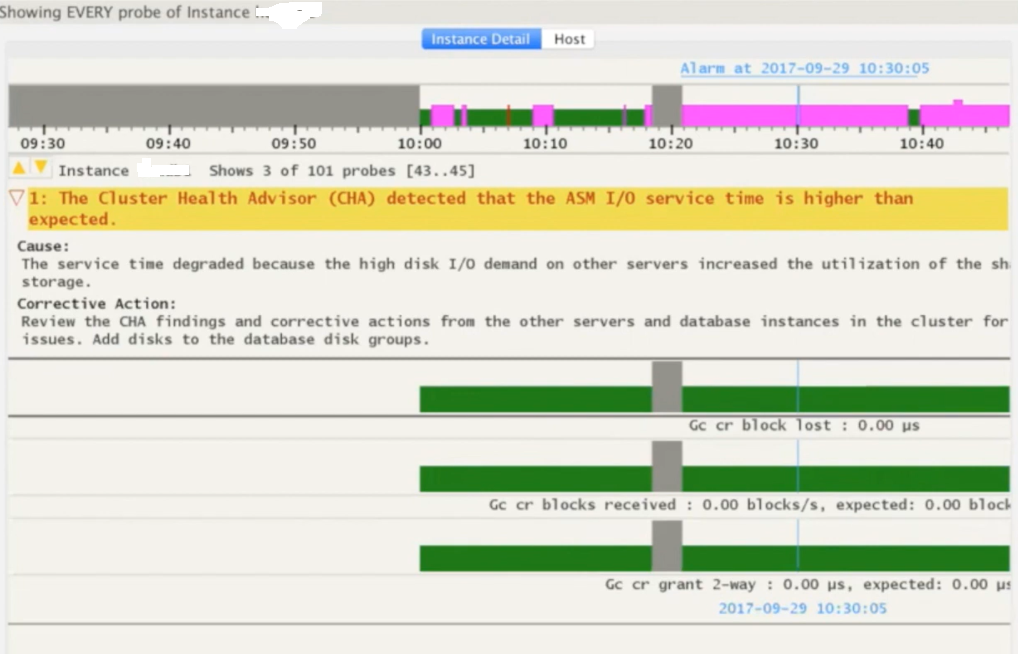Click the gray gap in Gc cr block lost bar
The height and width of the screenshot is (654, 1018).
[x=666, y=387]
